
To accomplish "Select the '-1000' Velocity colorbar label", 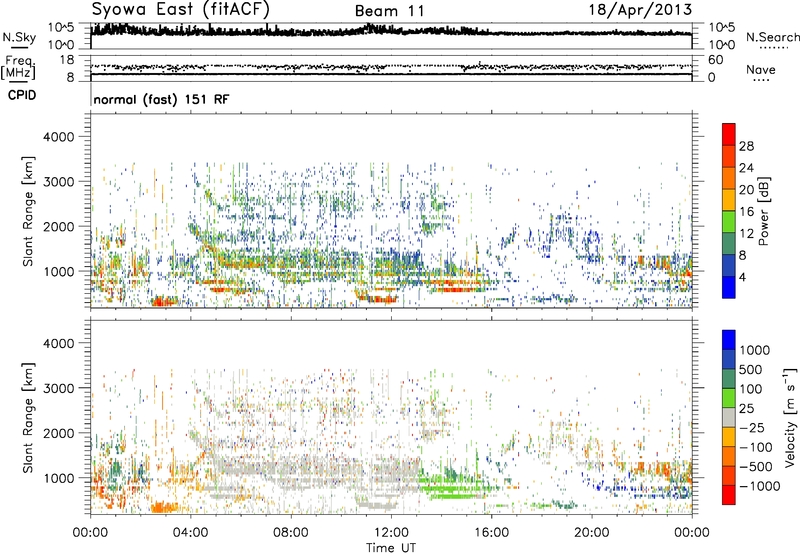I will click(x=760, y=486).
